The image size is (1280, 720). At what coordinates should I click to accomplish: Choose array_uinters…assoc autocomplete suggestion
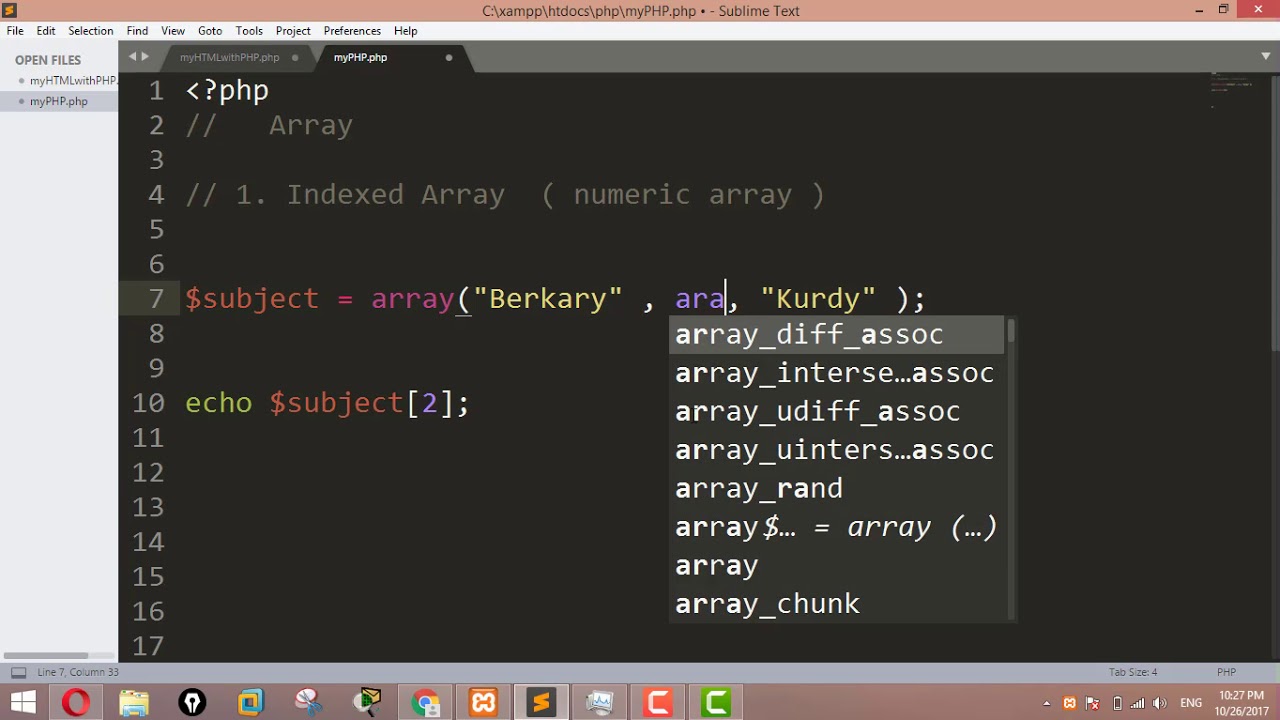point(837,450)
